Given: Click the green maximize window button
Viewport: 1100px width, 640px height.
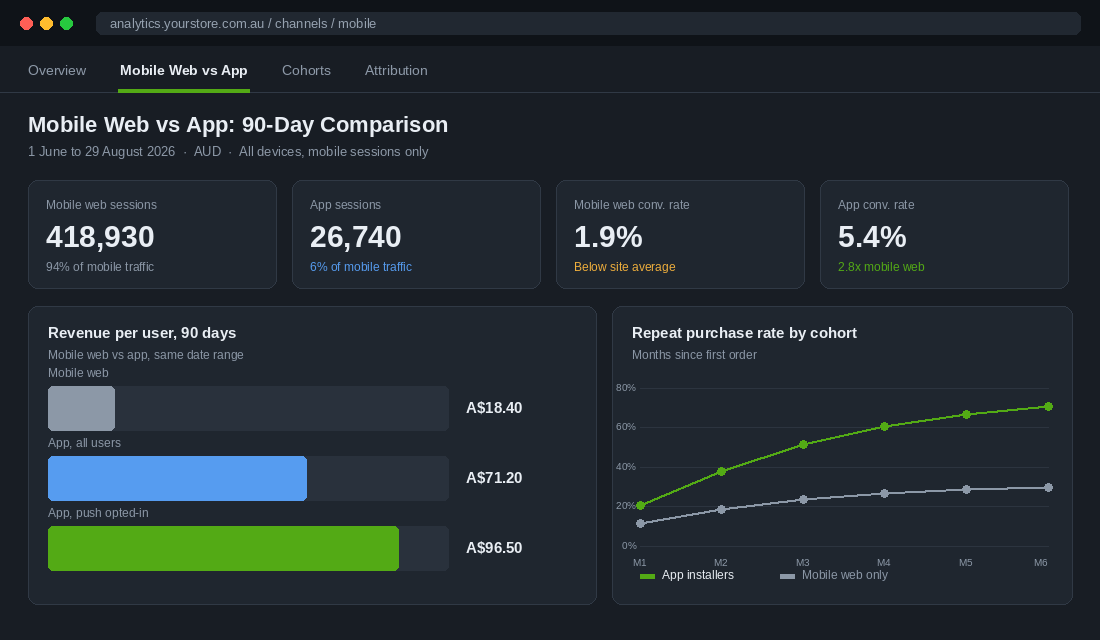Looking at the screenshot, I should [67, 23].
